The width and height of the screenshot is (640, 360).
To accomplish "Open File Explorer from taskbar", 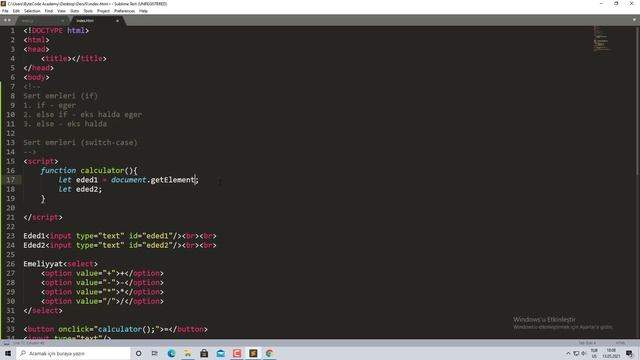I will (x=188, y=353).
